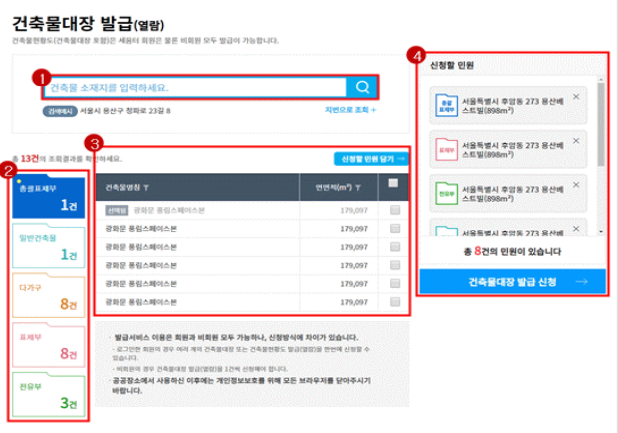Remove the 총괄표제부 item with its X button
The width and height of the screenshot is (618, 433).
576,97
